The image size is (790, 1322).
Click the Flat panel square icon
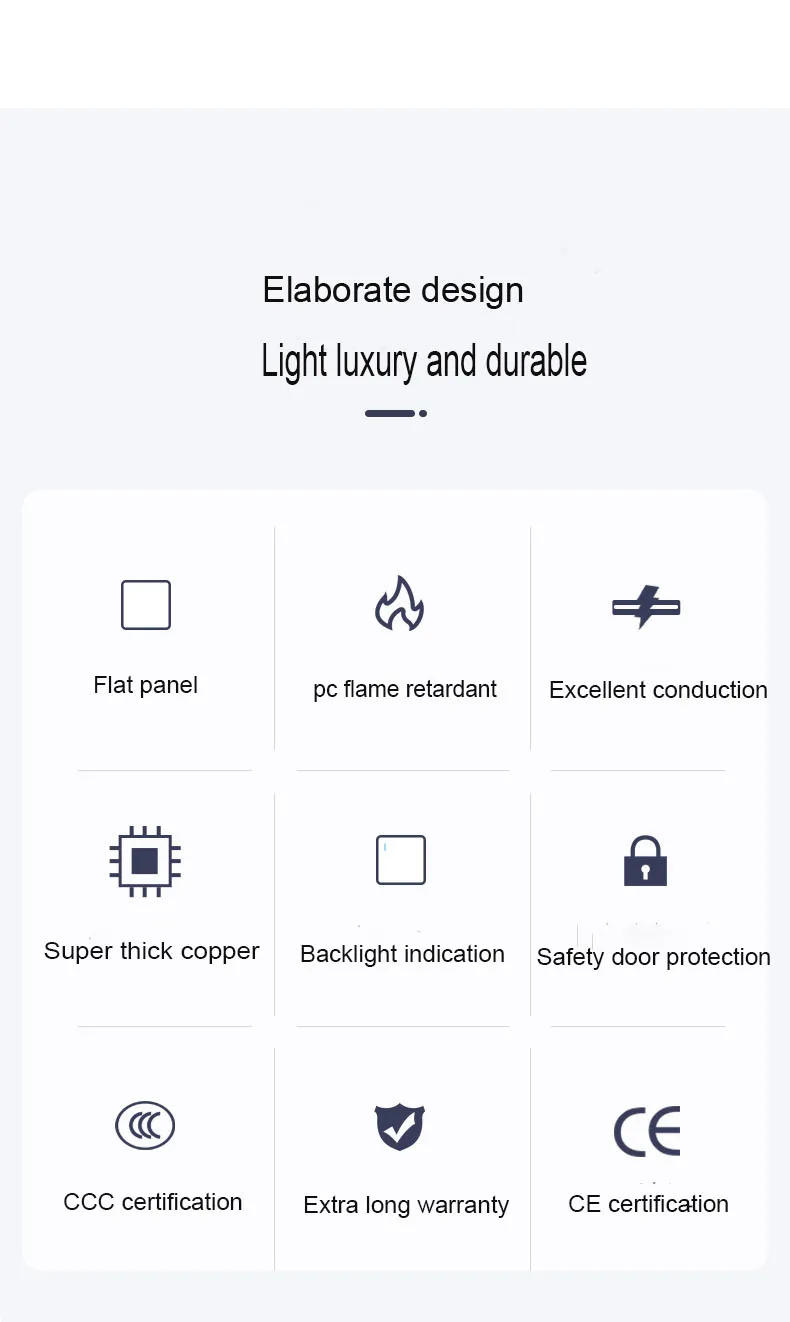(146, 605)
